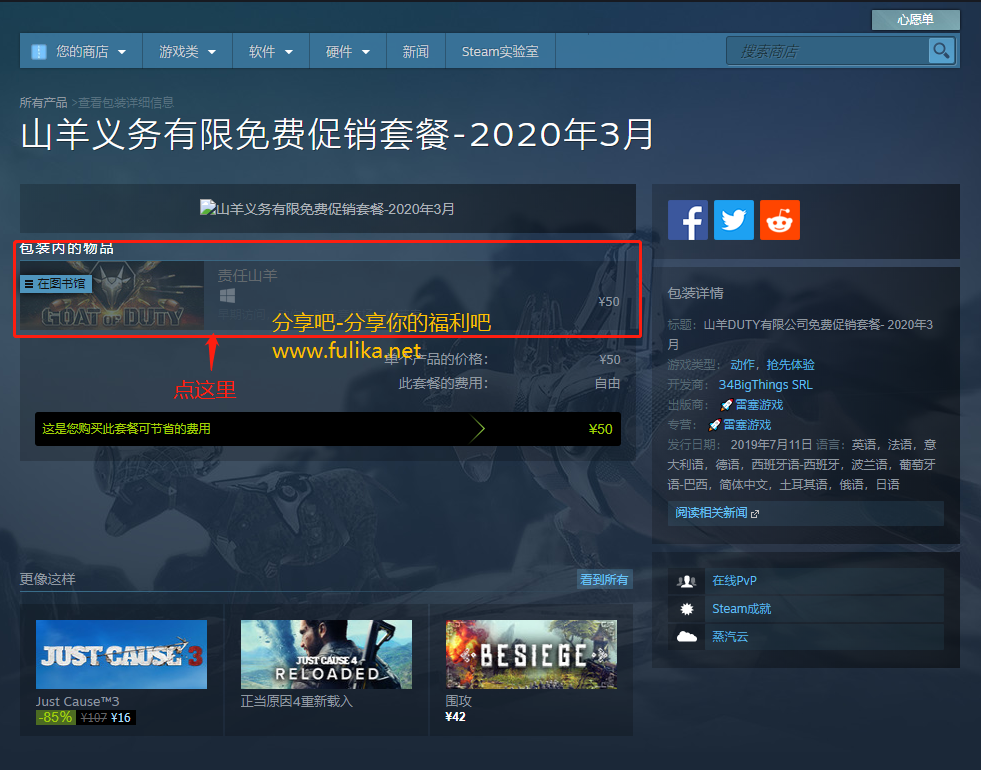Open the Goat of Duty game thumbnail
The width and height of the screenshot is (981, 770).
click(112, 295)
